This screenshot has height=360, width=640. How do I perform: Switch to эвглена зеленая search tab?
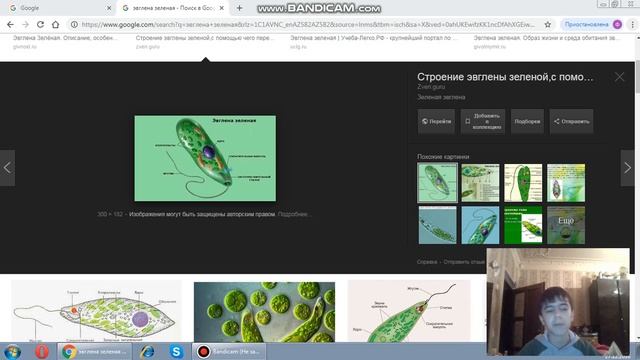coord(173,8)
